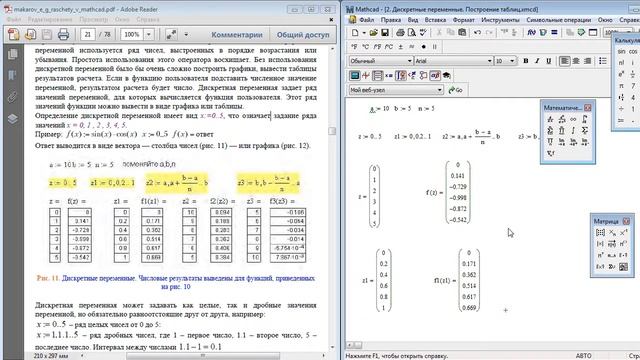Open the Mathcad Файл menu
Image resolution: width=640 pixels, height=360 pixels.
click(367, 20)
